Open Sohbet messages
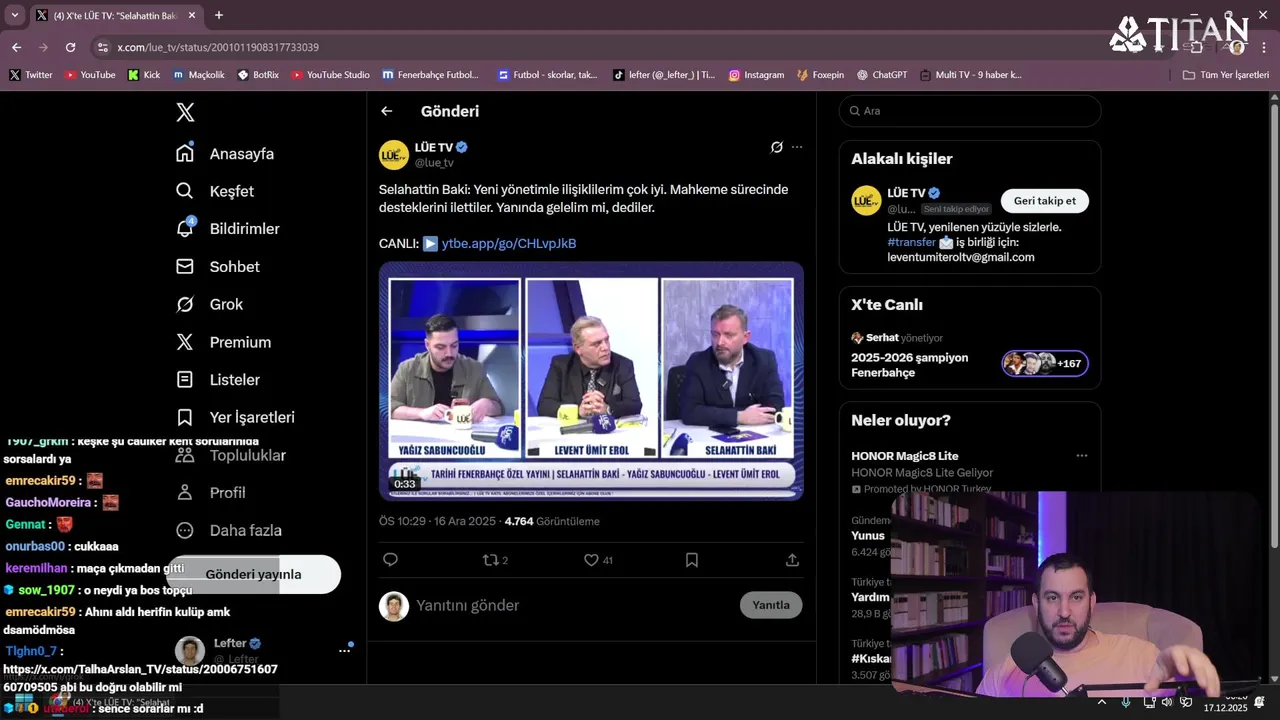Viewport: 1280px width, 720px height. pyautogui.click(x=218, y=267)
